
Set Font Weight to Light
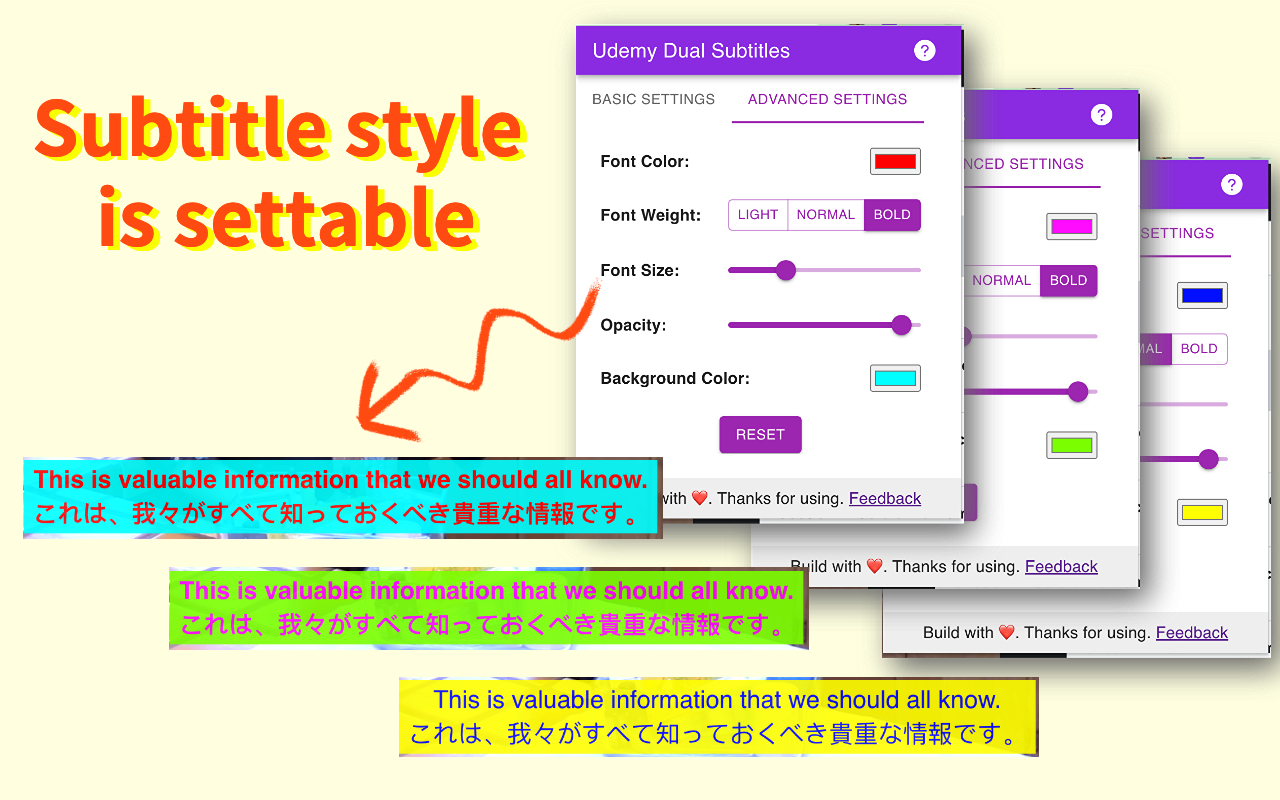[758, 215]
